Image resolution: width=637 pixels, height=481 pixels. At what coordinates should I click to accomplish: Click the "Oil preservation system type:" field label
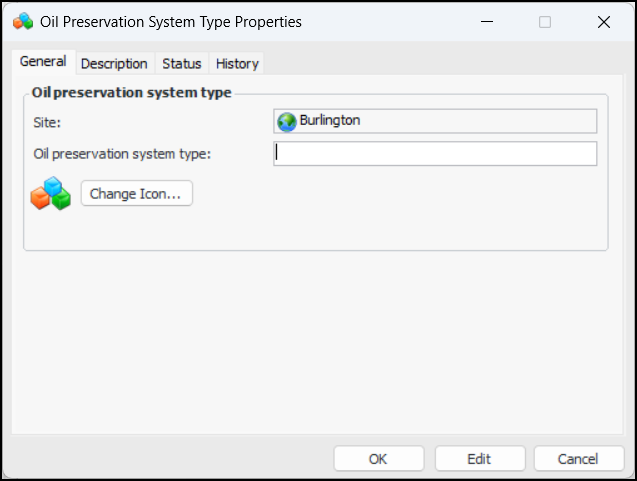coord(122,153)
